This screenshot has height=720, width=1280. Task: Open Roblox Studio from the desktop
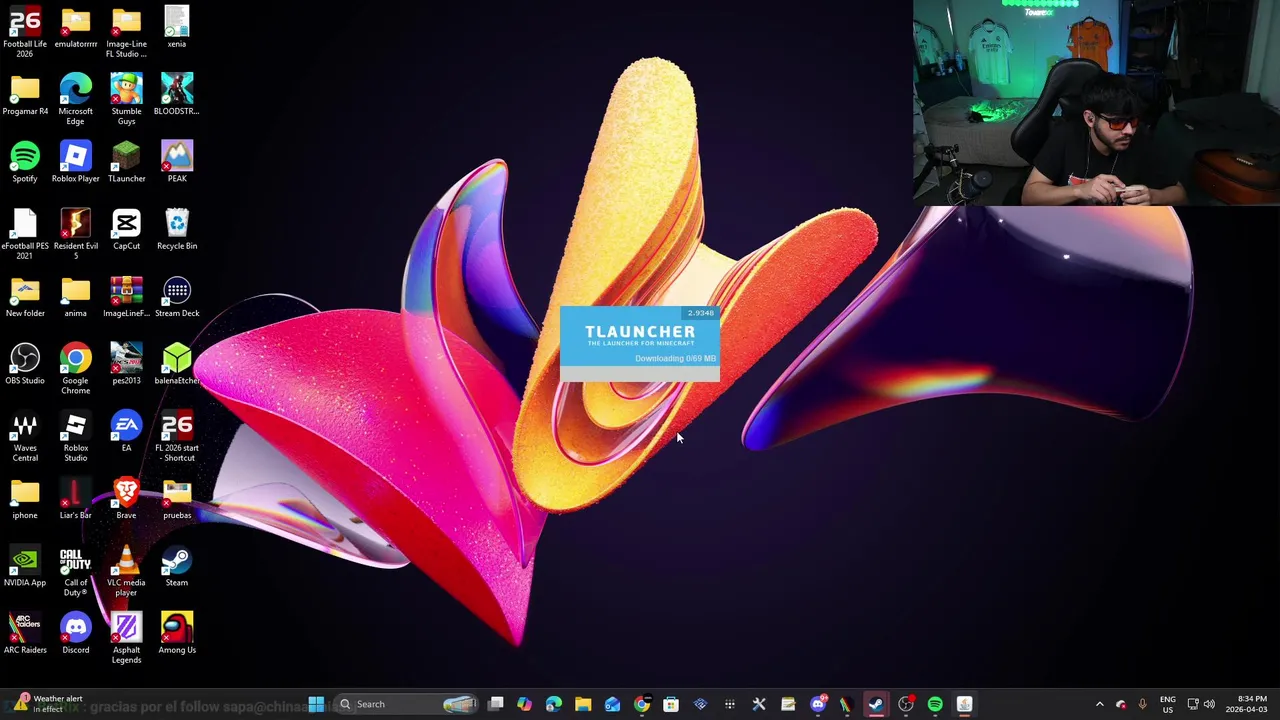click(76, 436)
